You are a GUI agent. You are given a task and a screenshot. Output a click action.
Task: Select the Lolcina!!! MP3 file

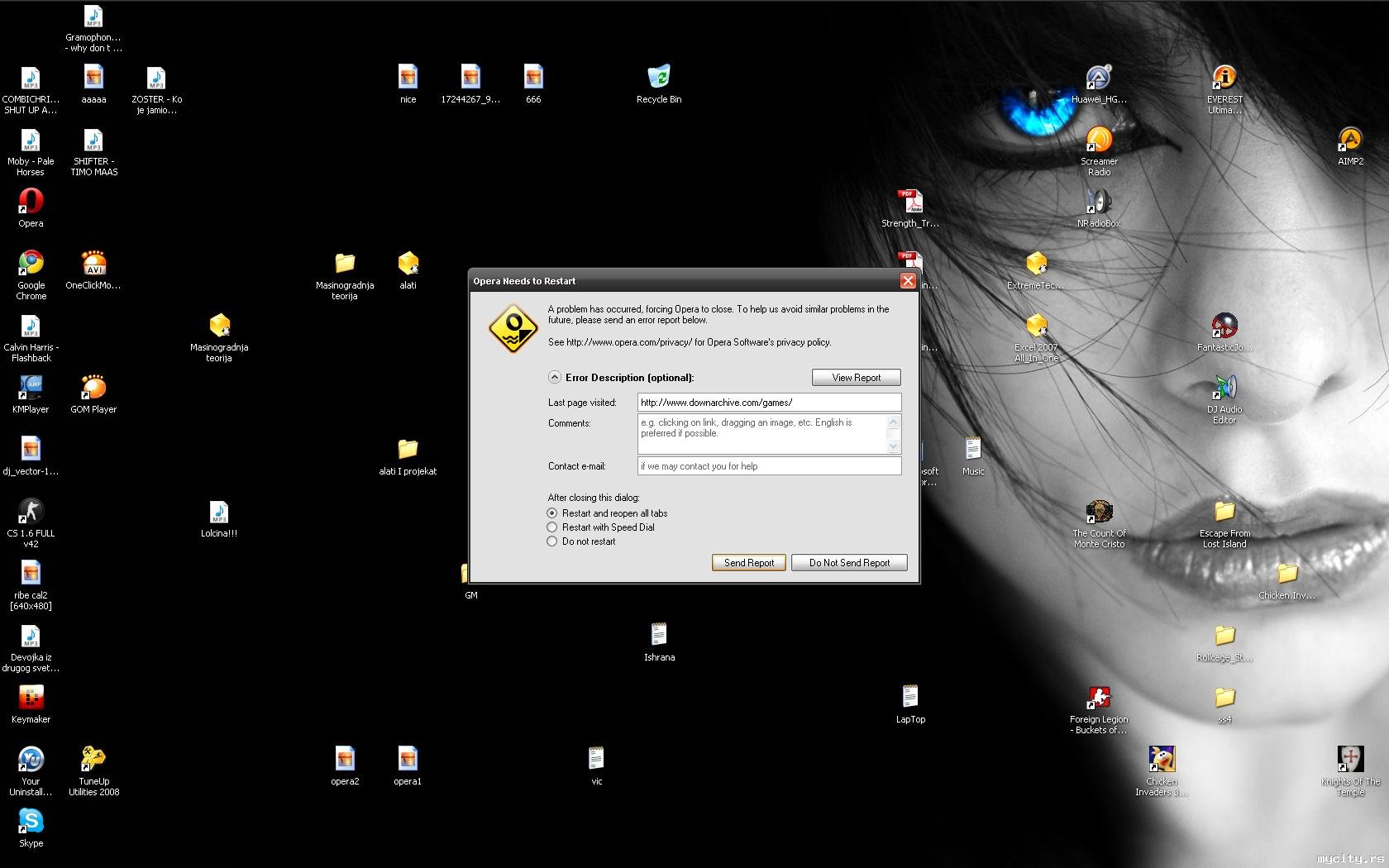(x=219, y=512)
